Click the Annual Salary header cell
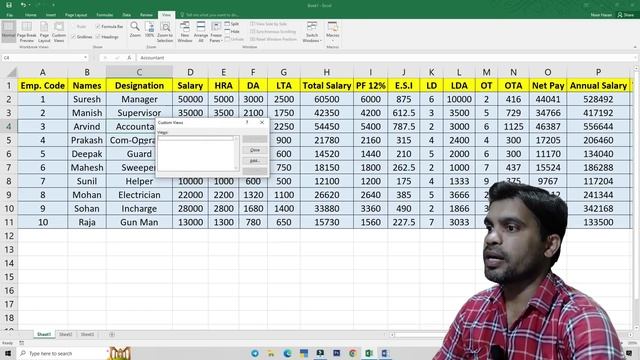The image size is (640, 360). [598, 86]
